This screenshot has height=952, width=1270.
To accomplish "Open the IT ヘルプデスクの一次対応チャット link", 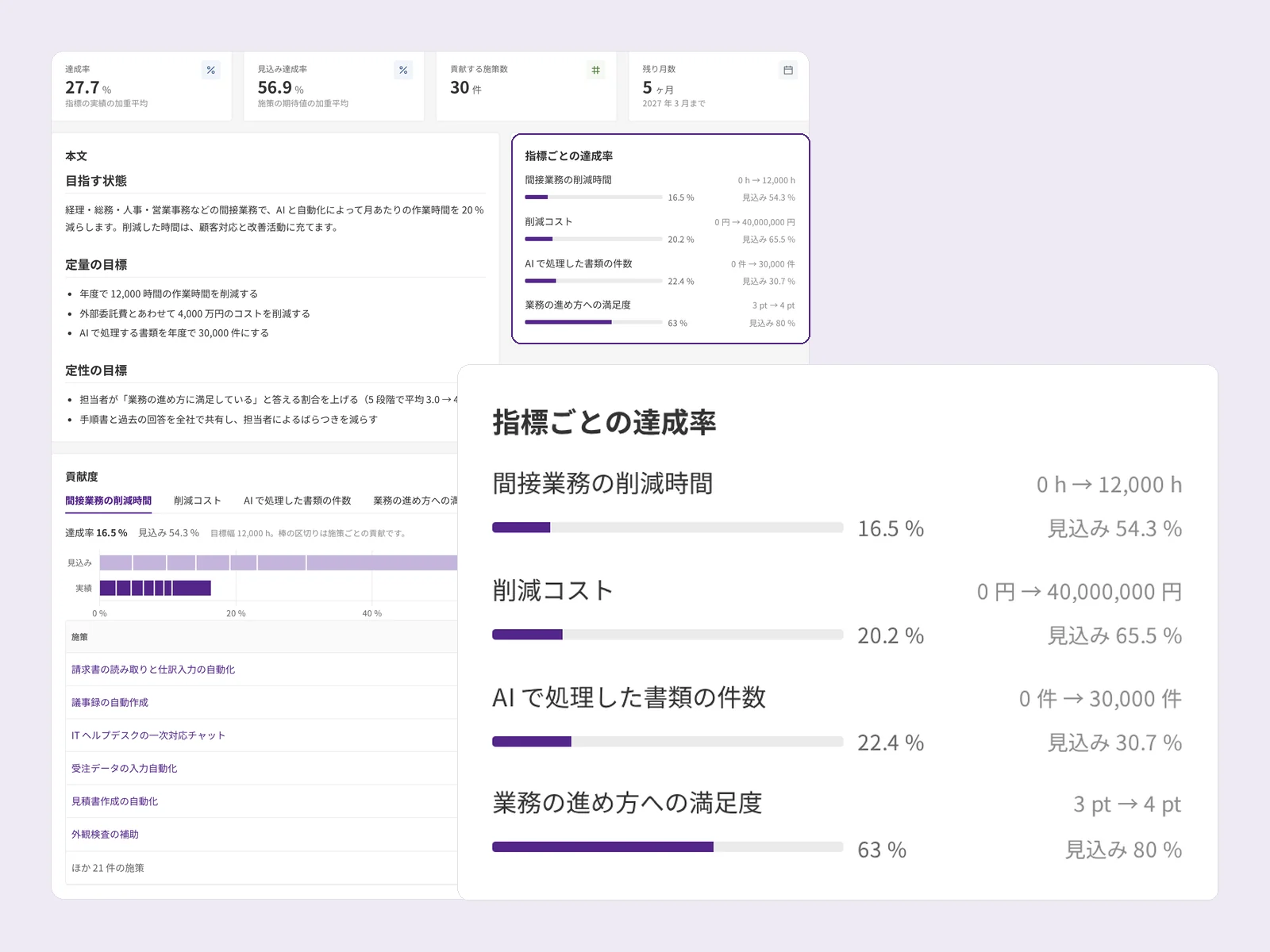I will click(148, 735).
